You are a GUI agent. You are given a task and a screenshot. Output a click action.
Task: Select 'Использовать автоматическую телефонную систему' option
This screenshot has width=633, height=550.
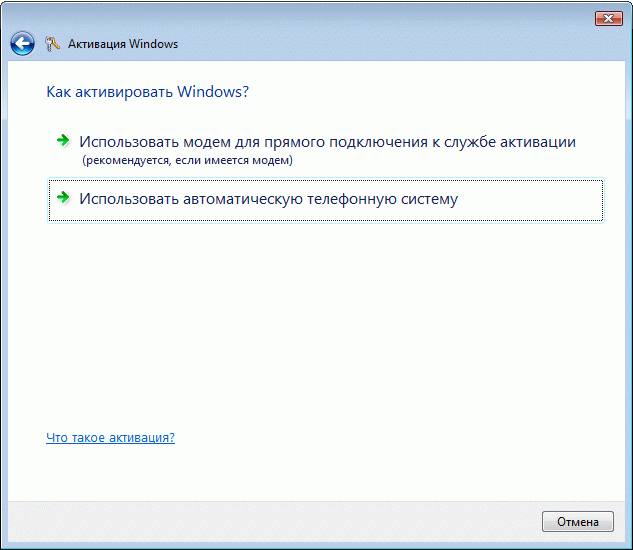(268, 199)
